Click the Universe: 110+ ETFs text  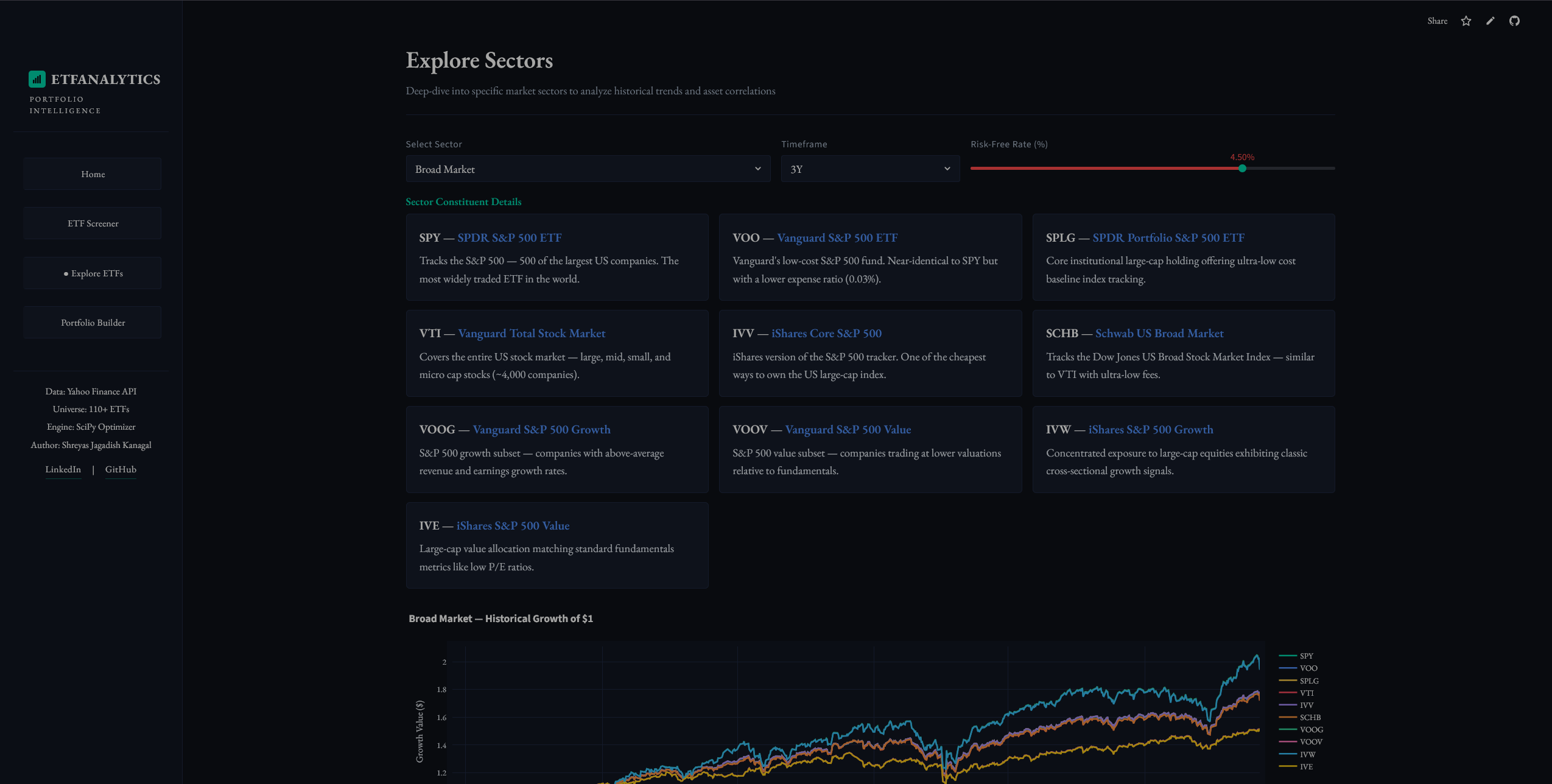(x=91, y=409)
